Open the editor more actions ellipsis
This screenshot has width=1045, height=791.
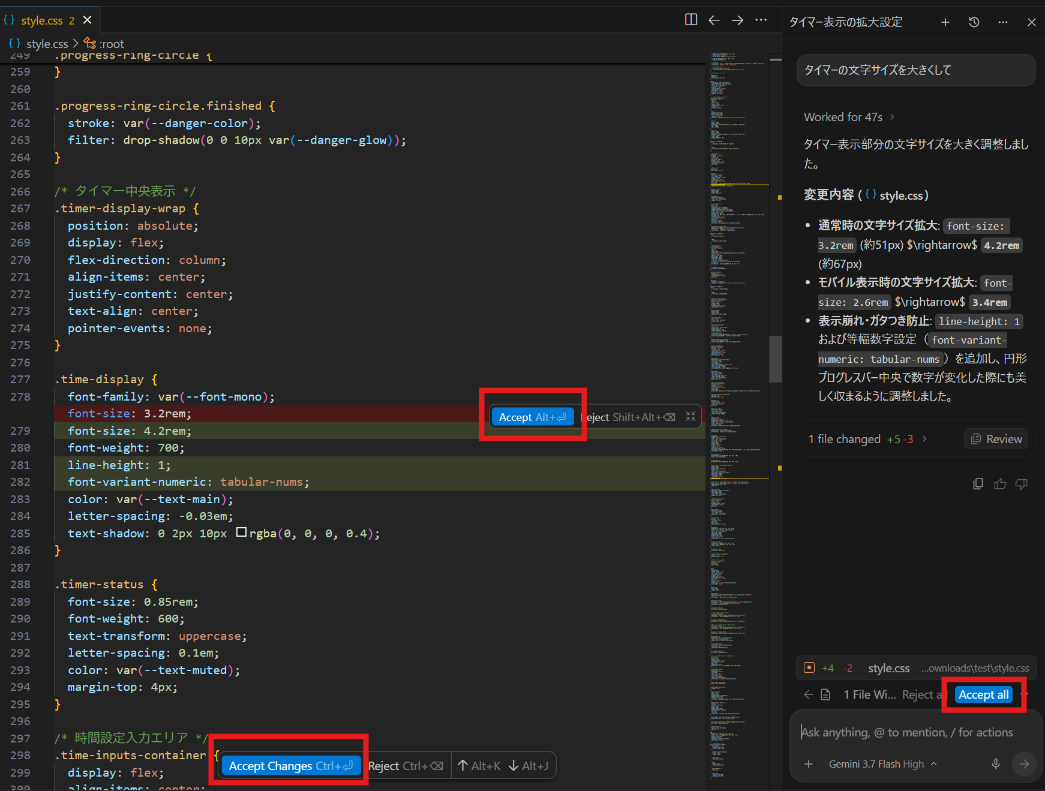coord(760,20)
